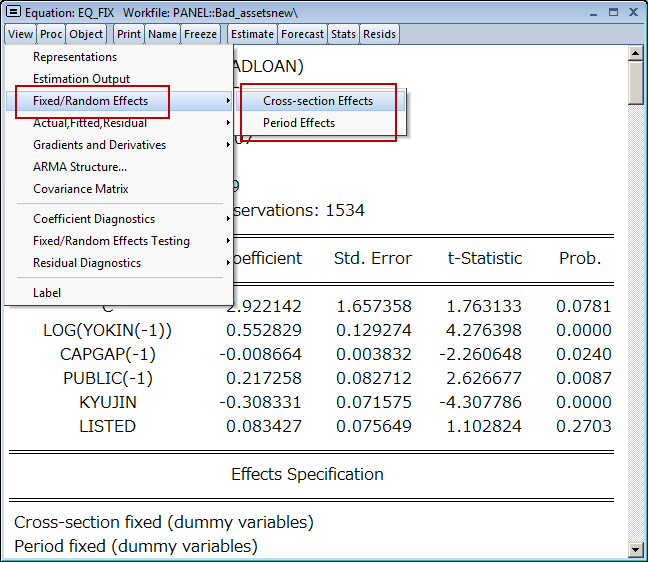Select Representations in View menu
The height and width of the screenshot is (562, 648).
[x=75, y=57]
